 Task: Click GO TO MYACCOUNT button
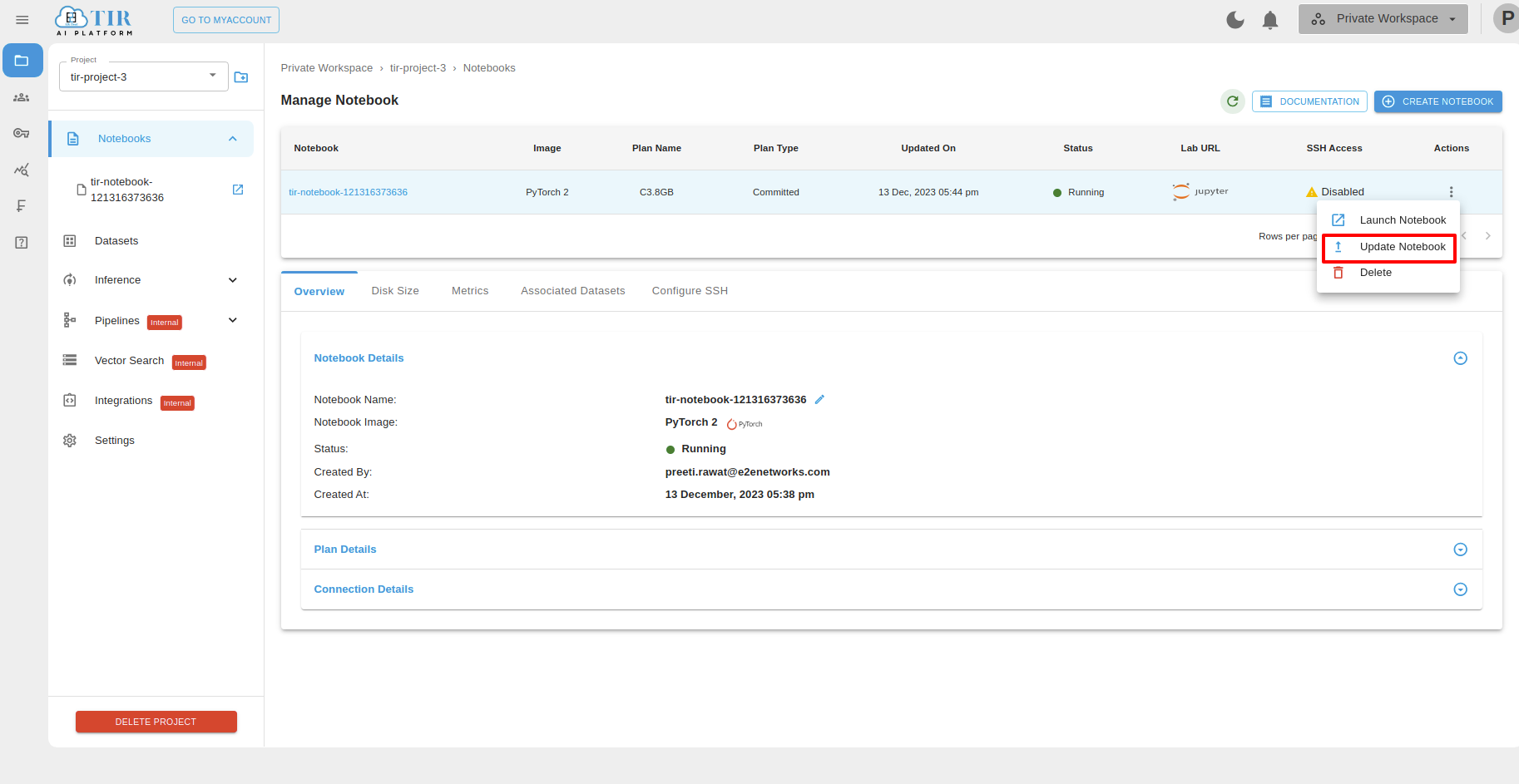point(226,20)
